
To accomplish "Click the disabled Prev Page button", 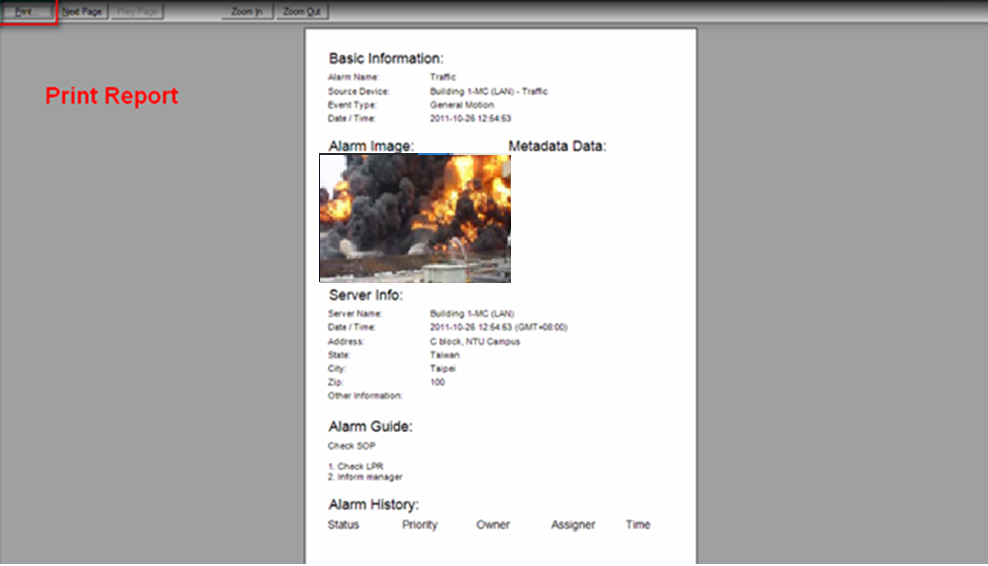I will pyautogui.click(x=137, y=11).
